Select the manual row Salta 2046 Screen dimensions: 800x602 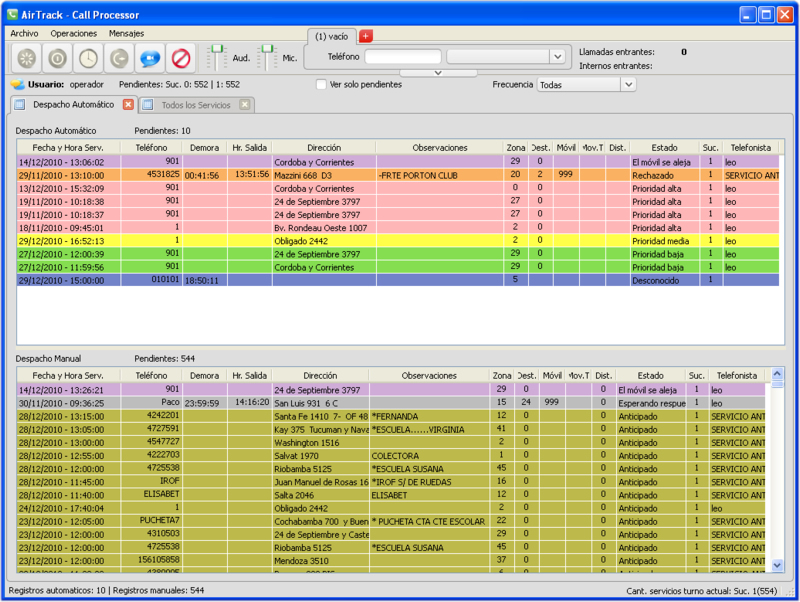pyautogui.click(x=391, y=495)
